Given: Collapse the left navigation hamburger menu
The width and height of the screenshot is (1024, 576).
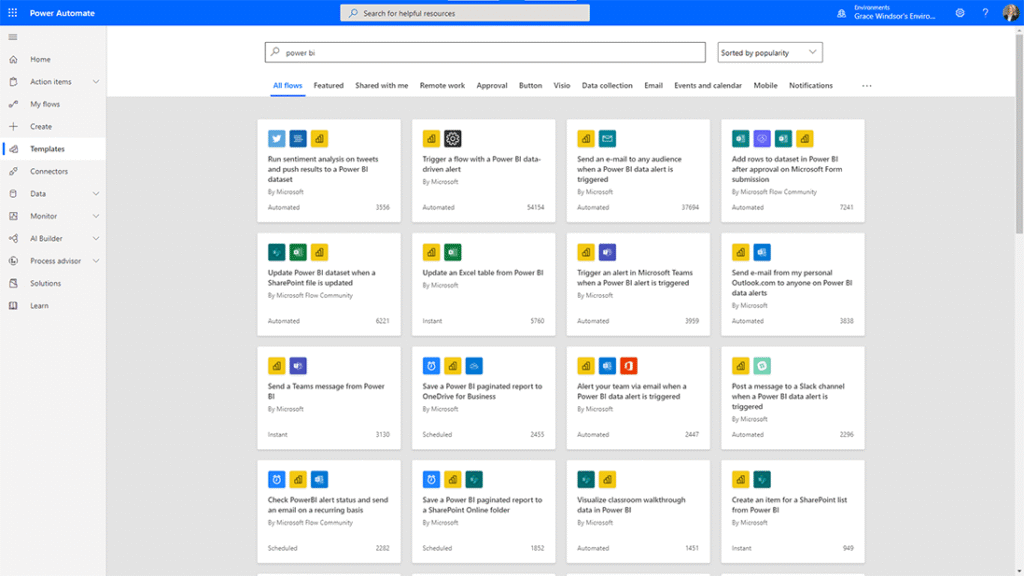Looking at the screenshot, I should [13, 37].
